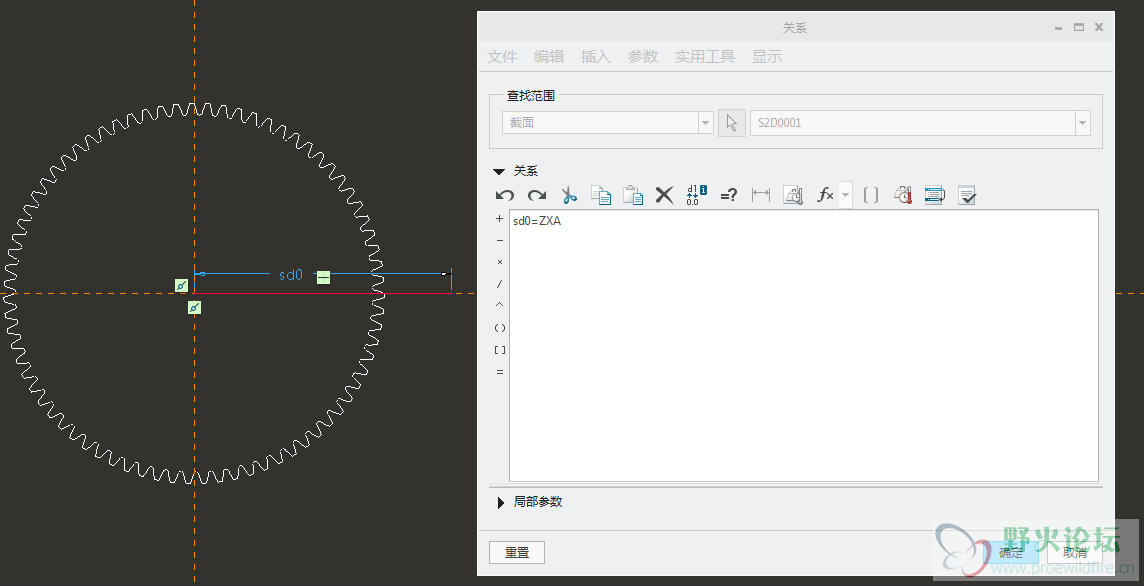Insert function using fx icon
This screenshot has height=586, width=1144.
point(825,195)
